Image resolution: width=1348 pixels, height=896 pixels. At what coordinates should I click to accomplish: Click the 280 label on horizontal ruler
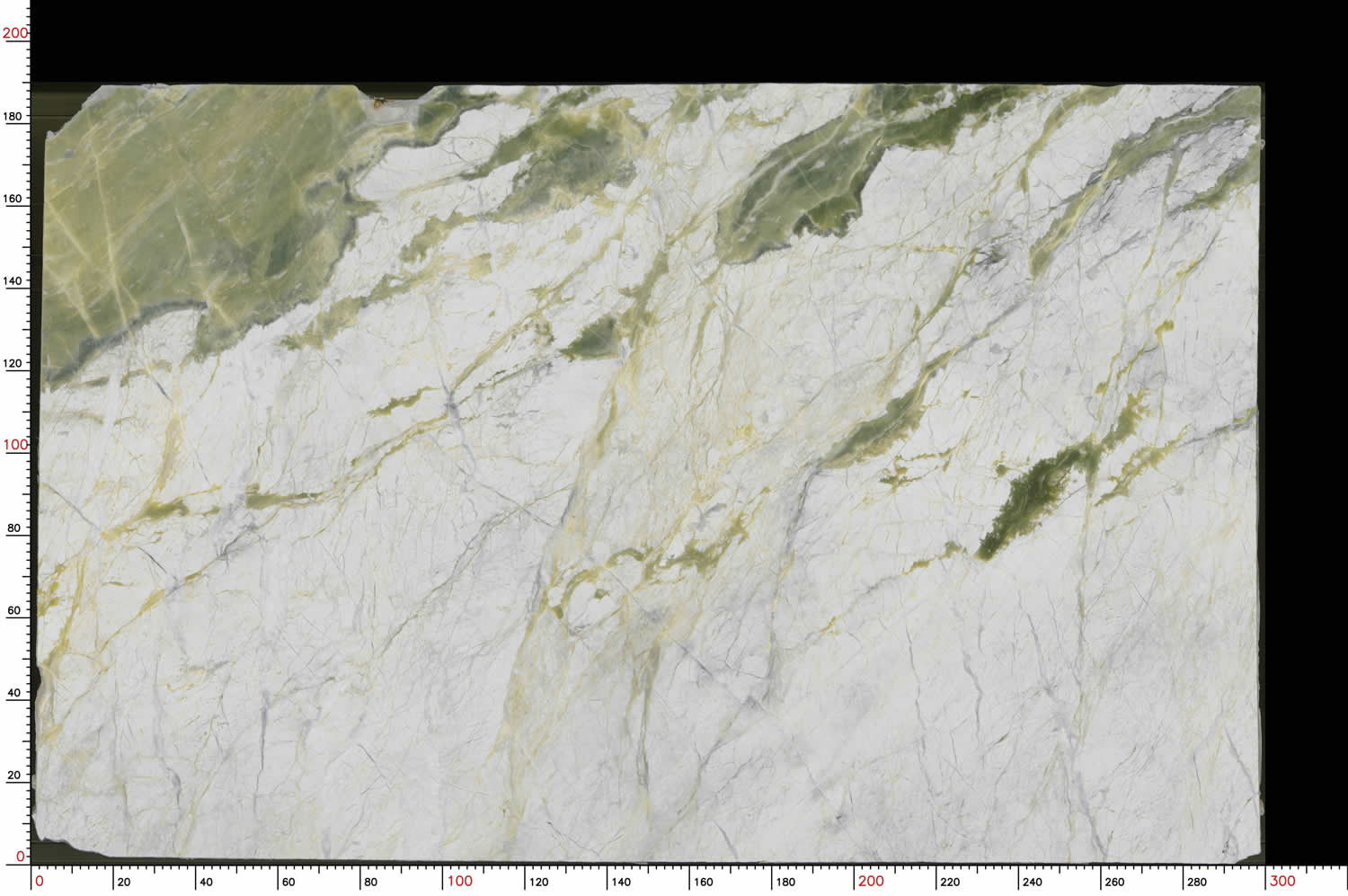coord(1197,882)
